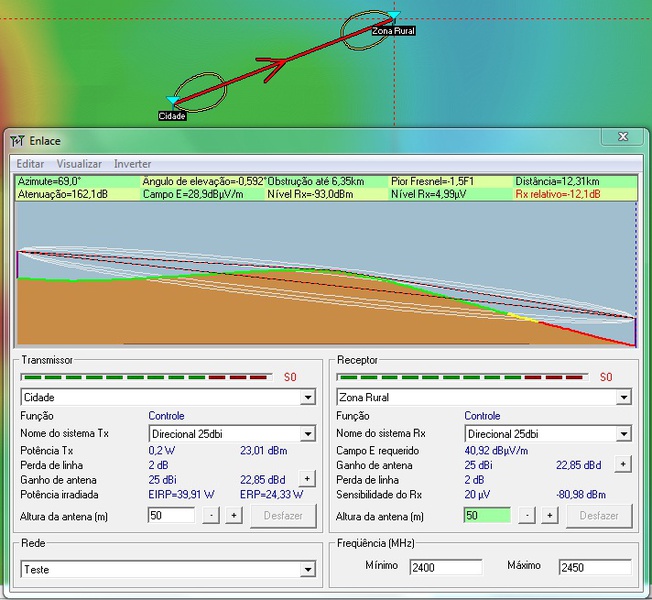Increase transmitter antenna height with plus button
This screenshot has width=652, height=600.
click(234, 516)
